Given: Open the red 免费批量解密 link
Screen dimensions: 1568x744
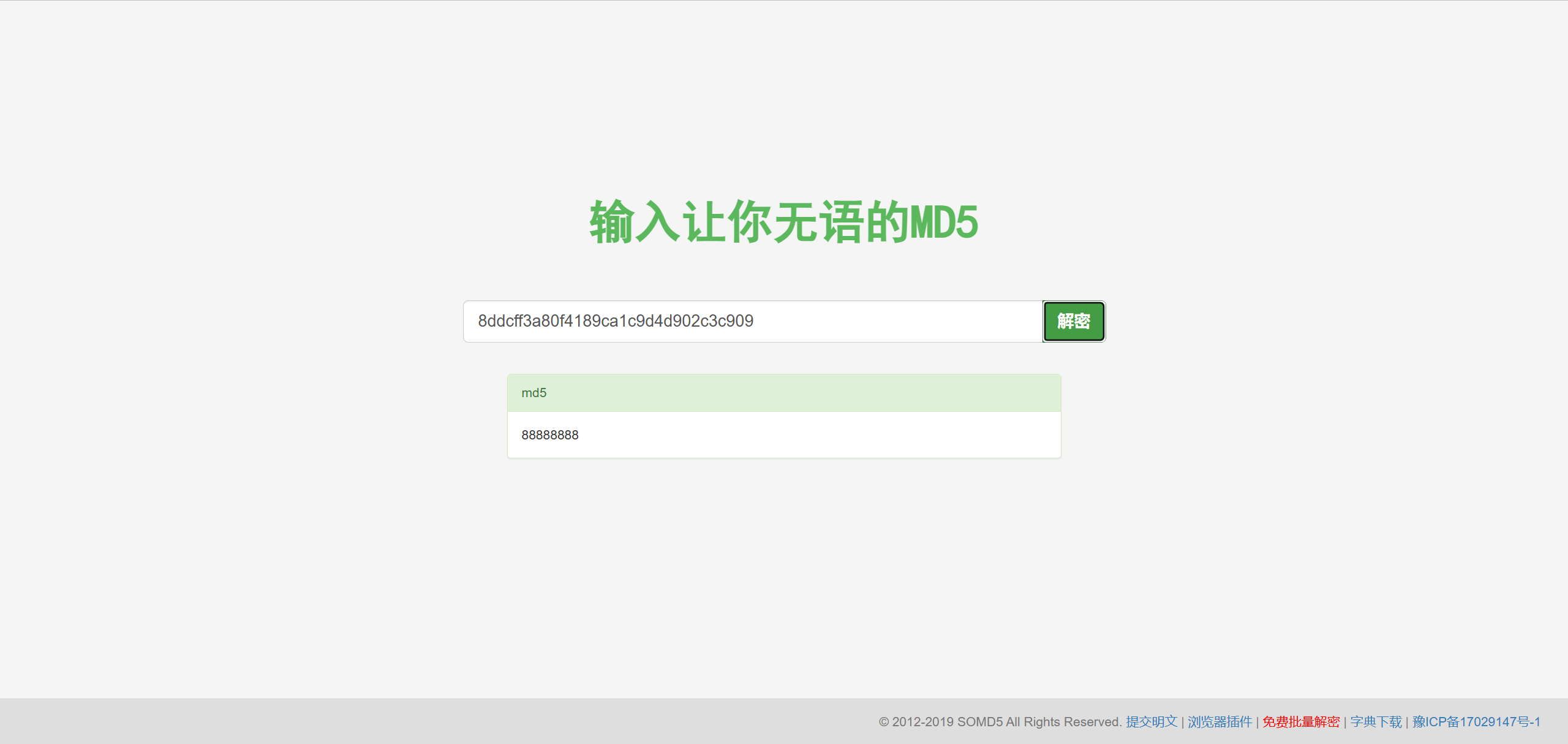Looking at the screenshot, I should [x=1300, y=722].
